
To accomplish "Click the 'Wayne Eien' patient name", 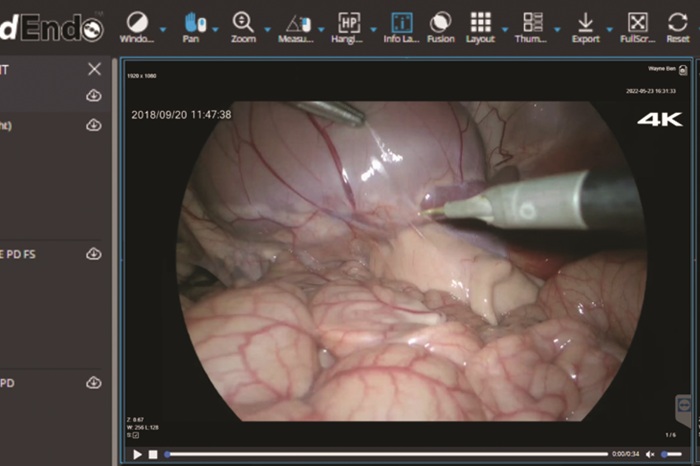I will (x=662, y=68).
